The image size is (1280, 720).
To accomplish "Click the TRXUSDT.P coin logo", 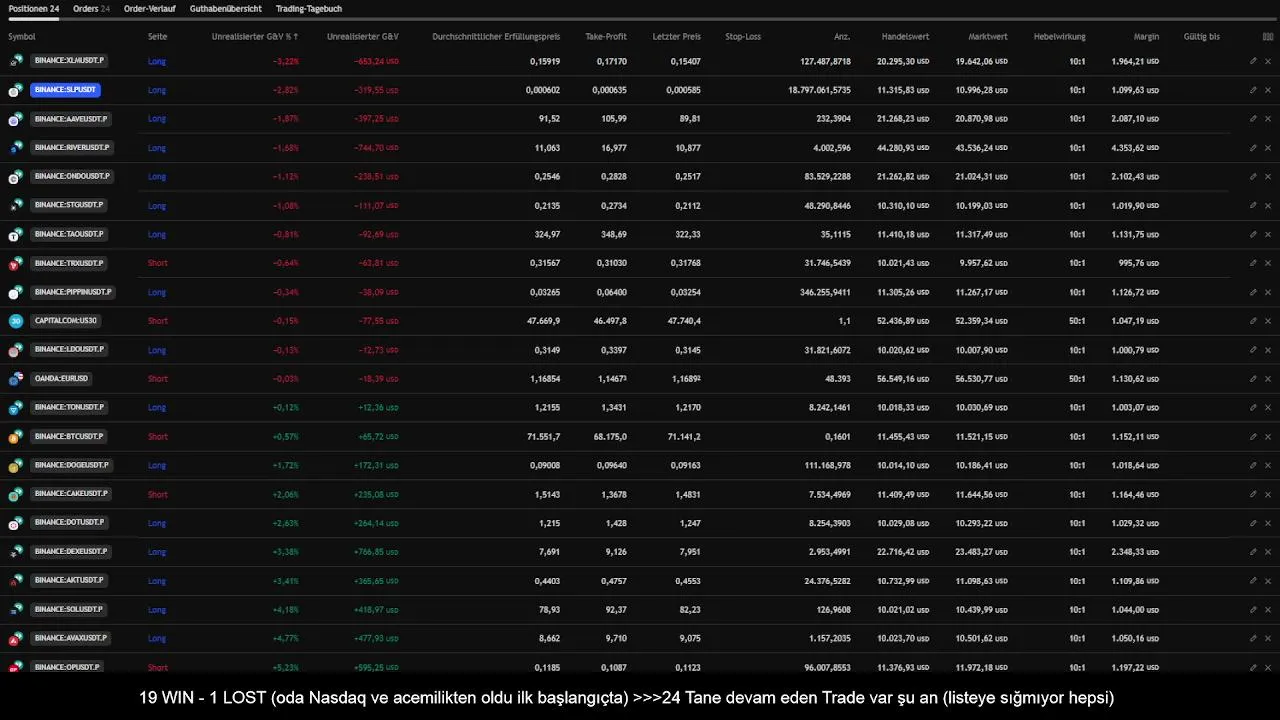I will point(15,264).
